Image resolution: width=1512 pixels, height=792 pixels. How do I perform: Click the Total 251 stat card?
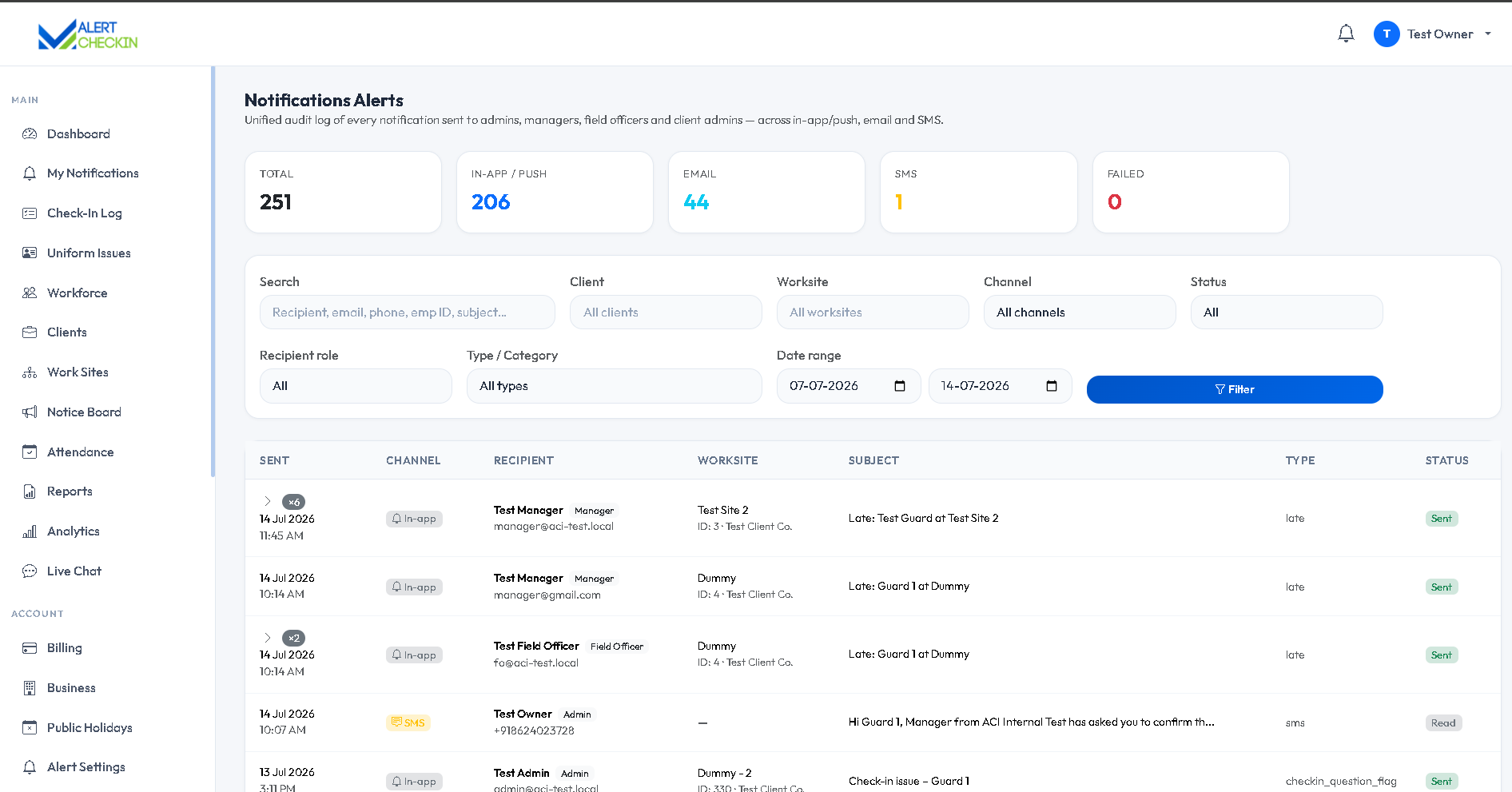pyautogui.click(x=343, y=192)
